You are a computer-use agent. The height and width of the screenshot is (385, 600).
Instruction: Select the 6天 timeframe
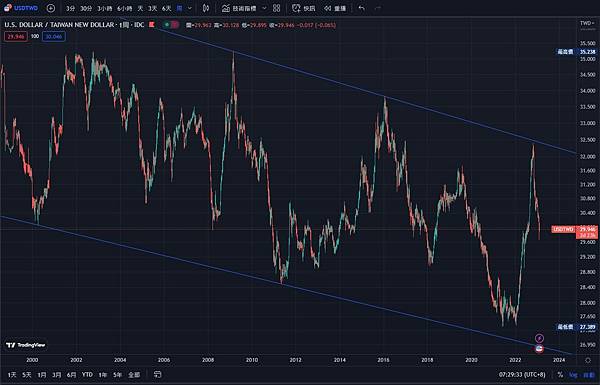[x=166, y=8]
